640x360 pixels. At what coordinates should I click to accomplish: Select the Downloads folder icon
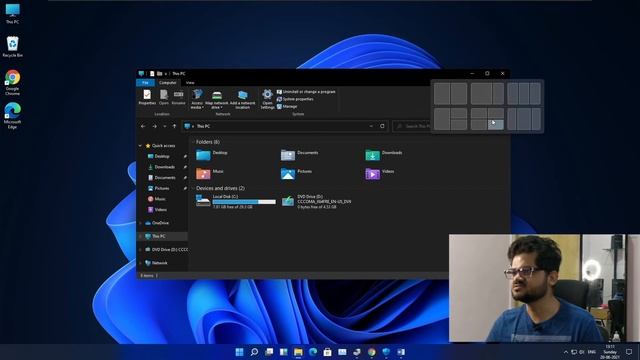pos(372,155)
